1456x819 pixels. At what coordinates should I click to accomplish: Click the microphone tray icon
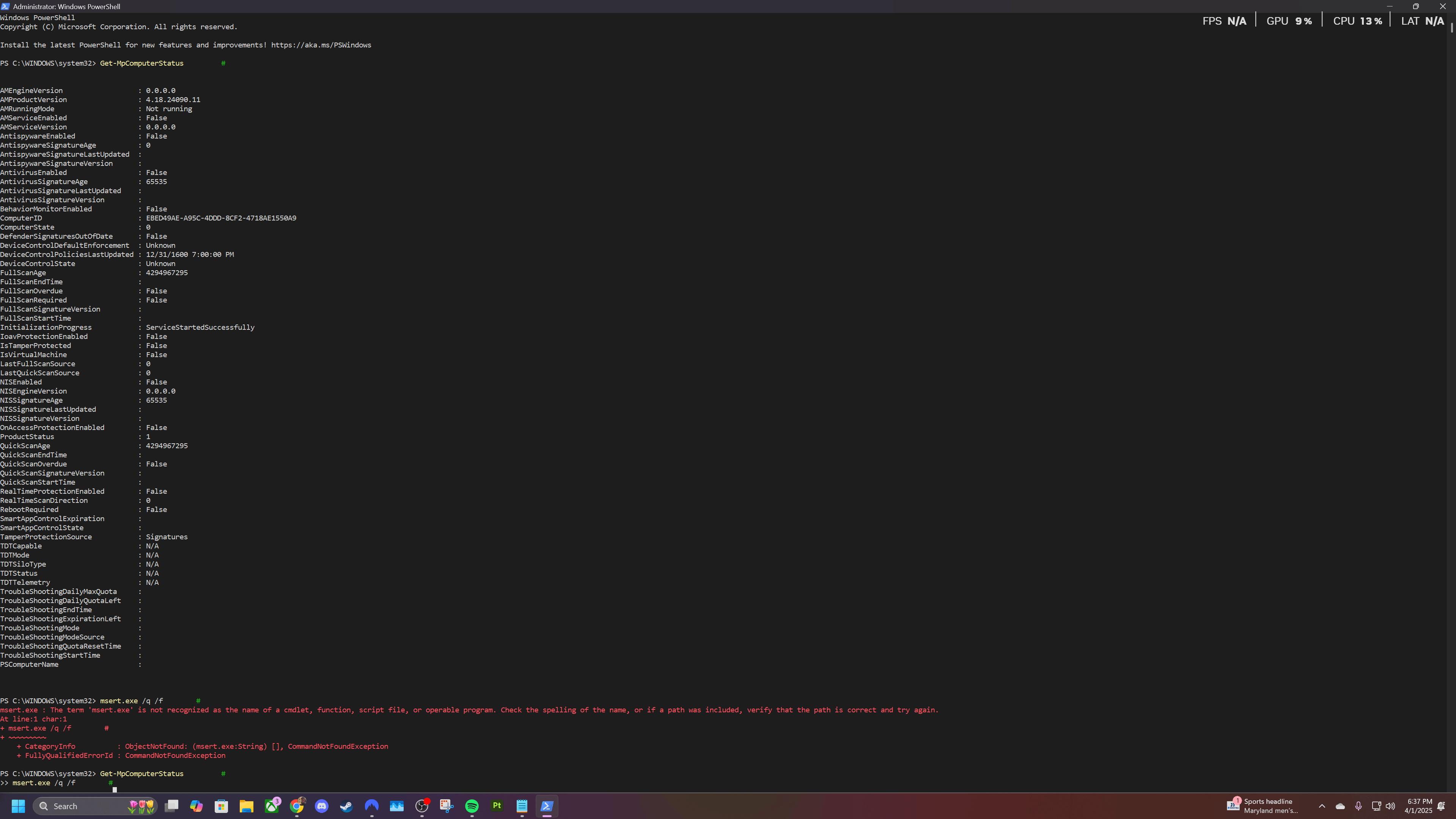1358,806
